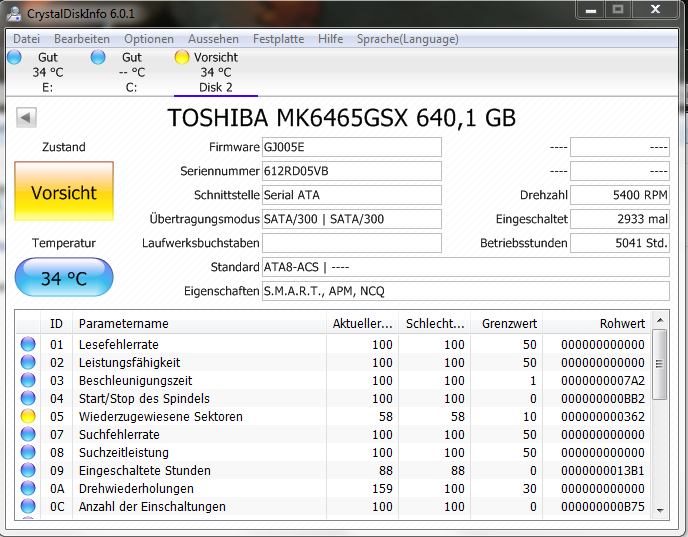Open the Bearbeiten menu
This screenshot has height=537, width=688.
click(x=82, y=39)
